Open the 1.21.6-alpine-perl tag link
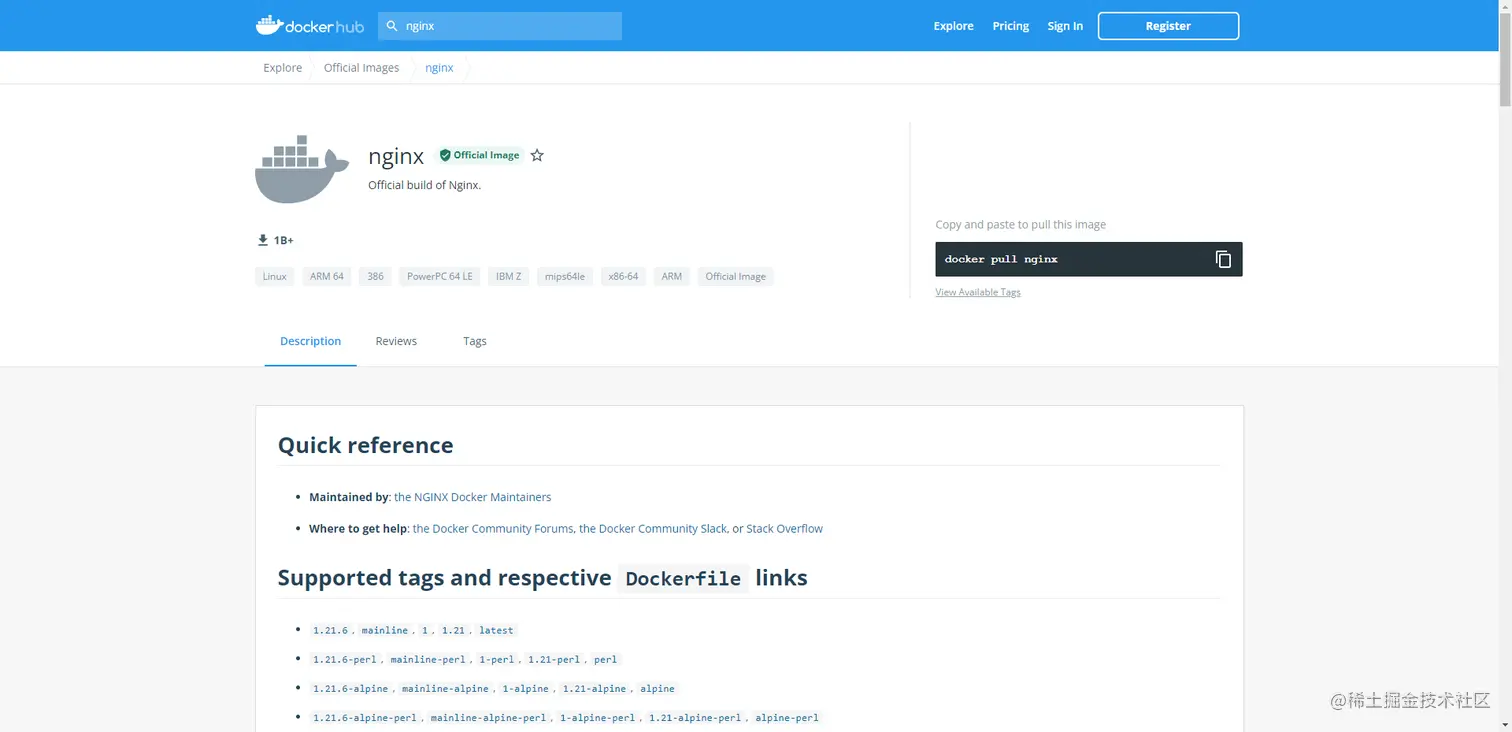1512x732 pixels. coord(365,717)
